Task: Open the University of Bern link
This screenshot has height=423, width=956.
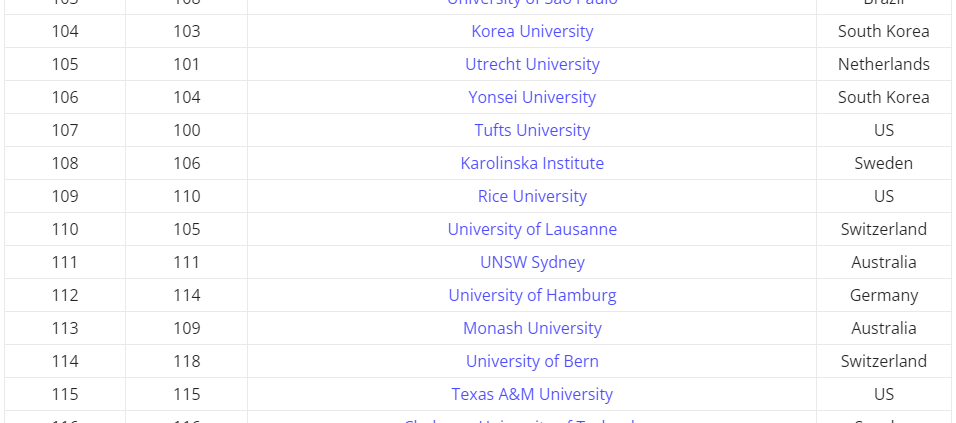Action: [532, 360]
